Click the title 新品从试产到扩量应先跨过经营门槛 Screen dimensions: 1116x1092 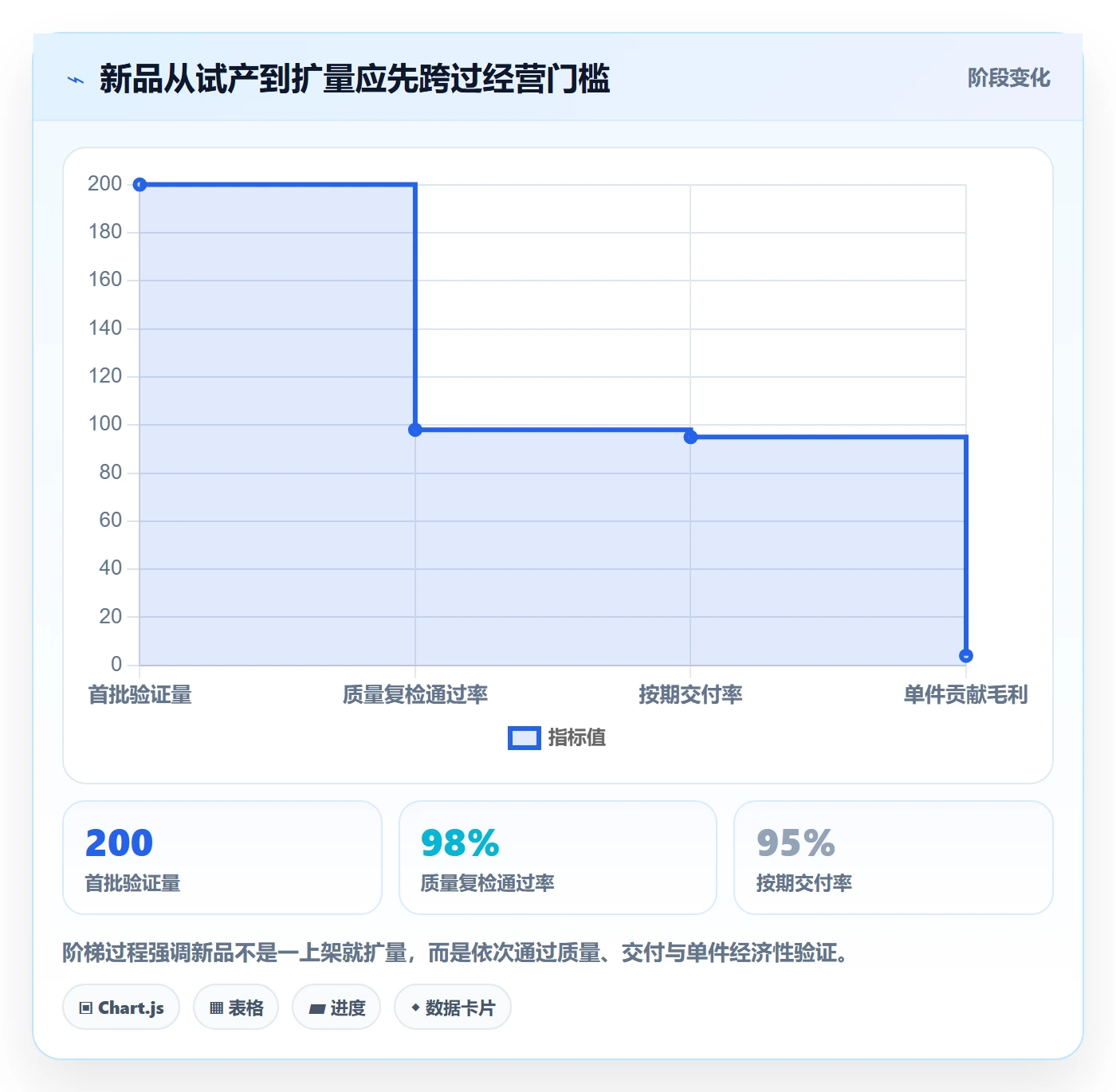355,79
